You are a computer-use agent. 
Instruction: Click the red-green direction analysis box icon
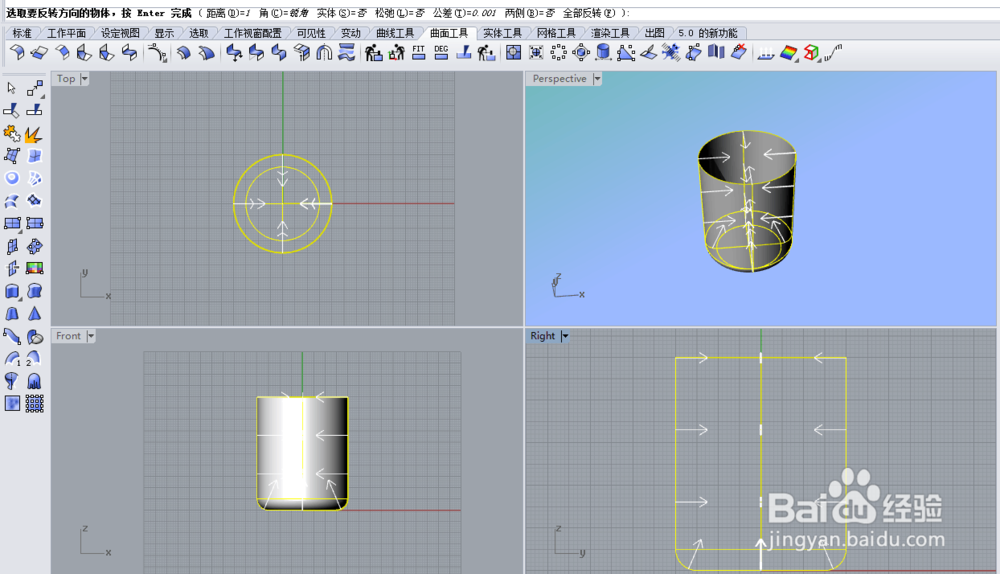click(811, 53)
